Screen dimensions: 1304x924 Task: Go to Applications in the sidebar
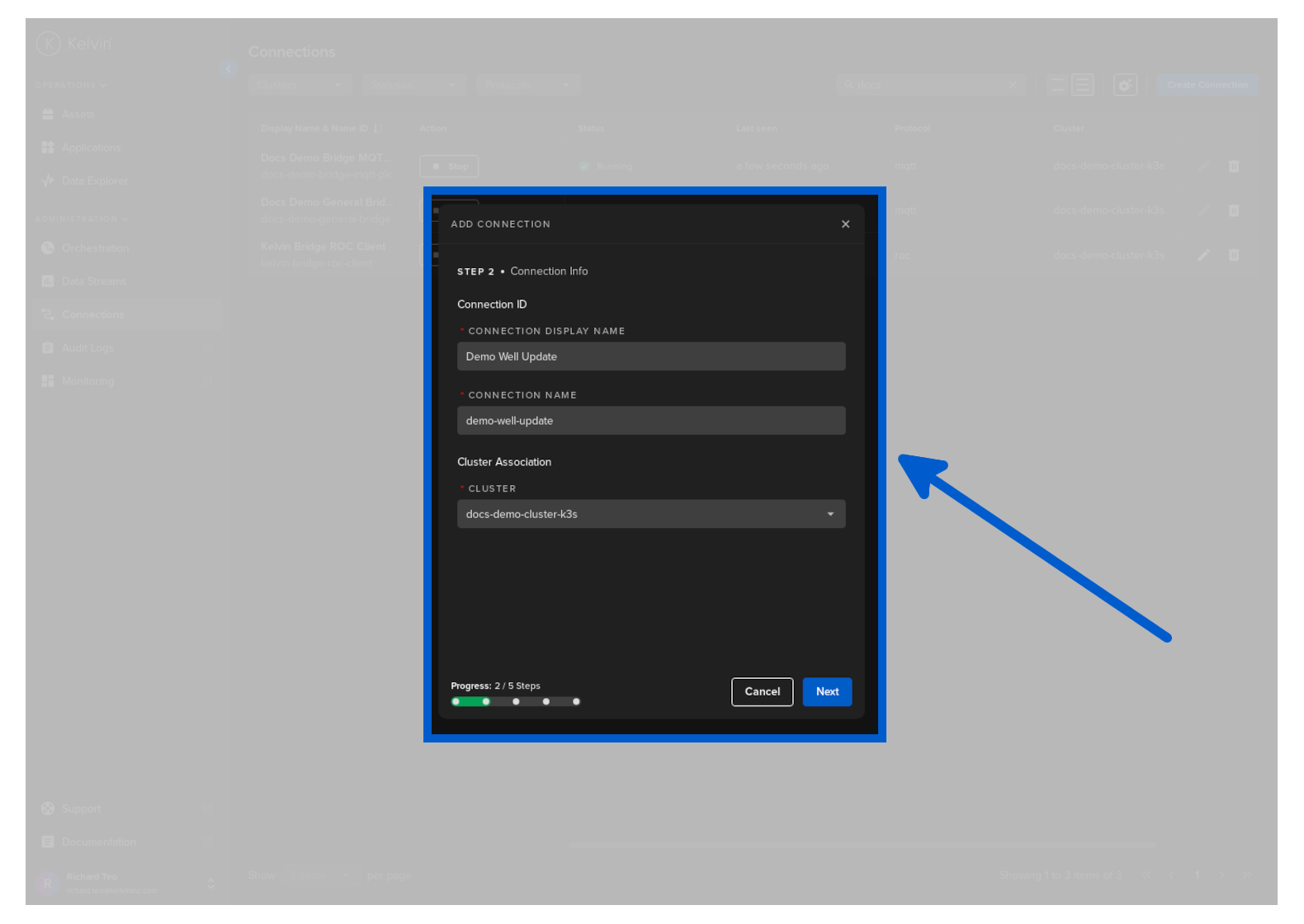coord(91,148)
